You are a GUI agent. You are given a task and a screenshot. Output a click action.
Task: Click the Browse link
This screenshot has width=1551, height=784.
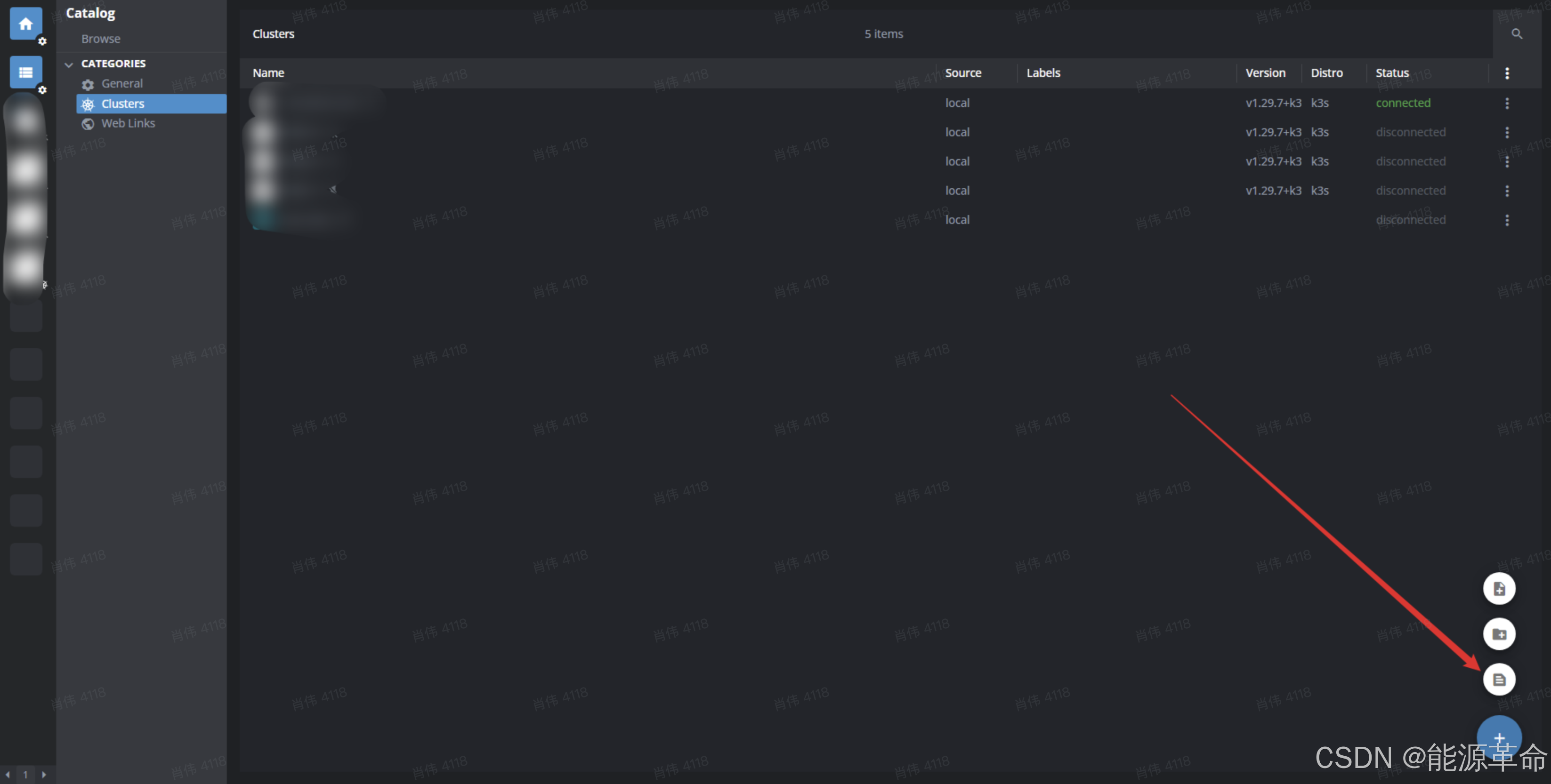pos(101,39)
